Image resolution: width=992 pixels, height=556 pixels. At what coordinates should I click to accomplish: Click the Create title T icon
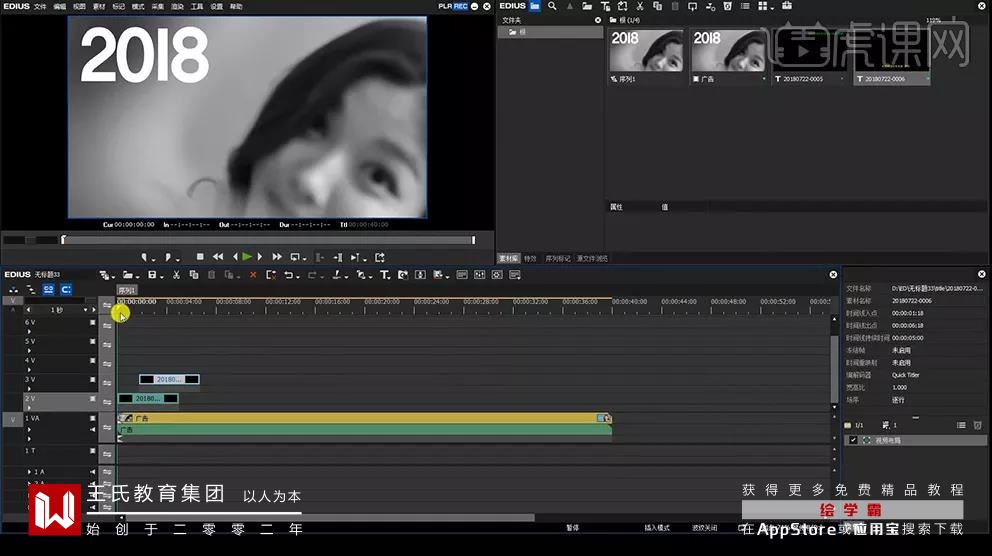coord(384,275)
